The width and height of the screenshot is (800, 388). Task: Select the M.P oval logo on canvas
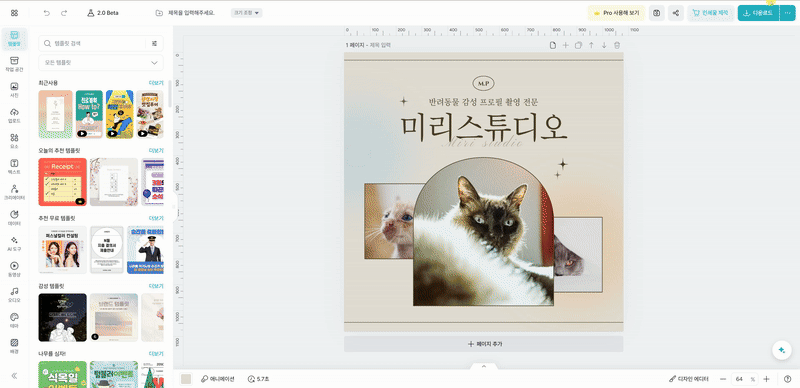(484, 82)
